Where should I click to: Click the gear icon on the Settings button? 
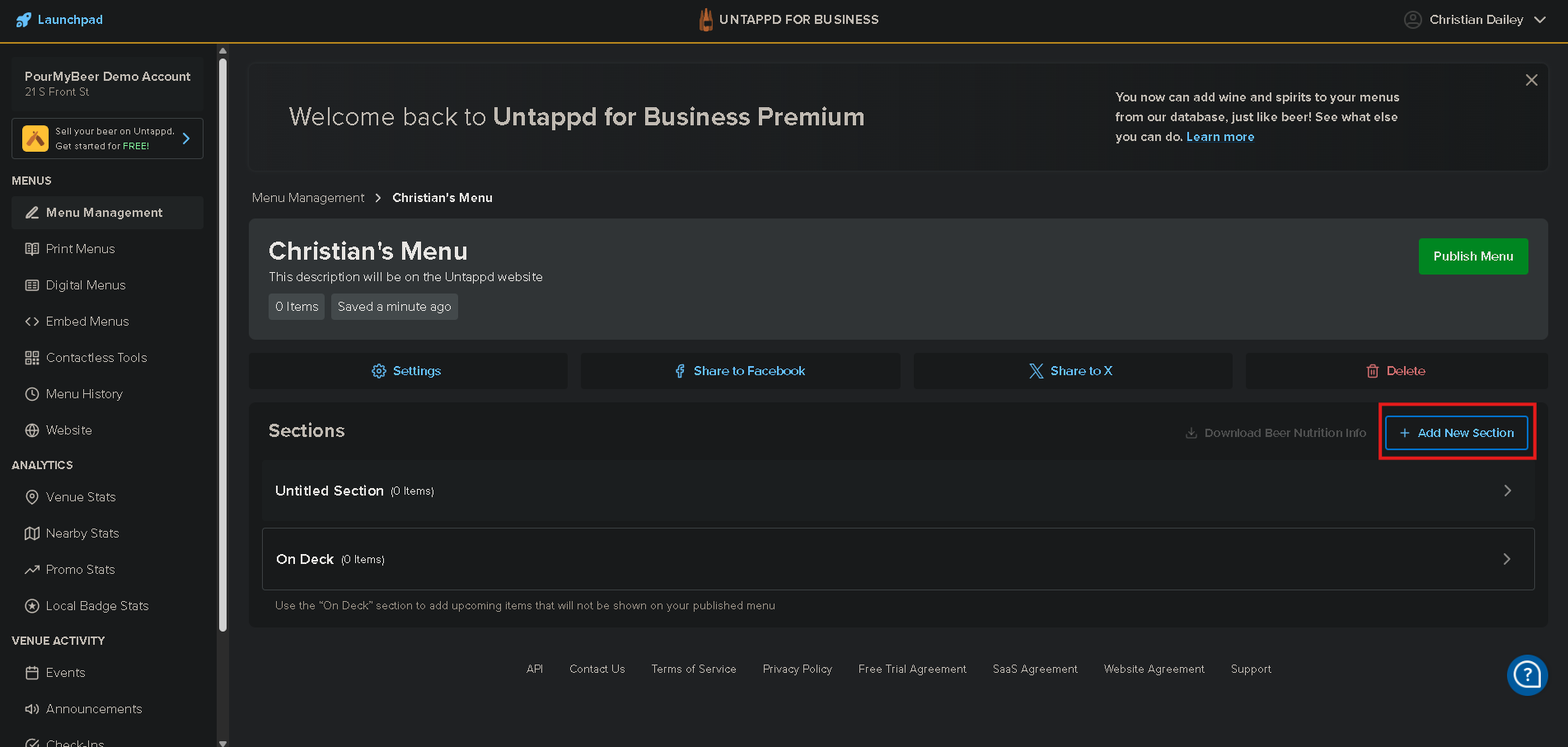tap(379, 371)
